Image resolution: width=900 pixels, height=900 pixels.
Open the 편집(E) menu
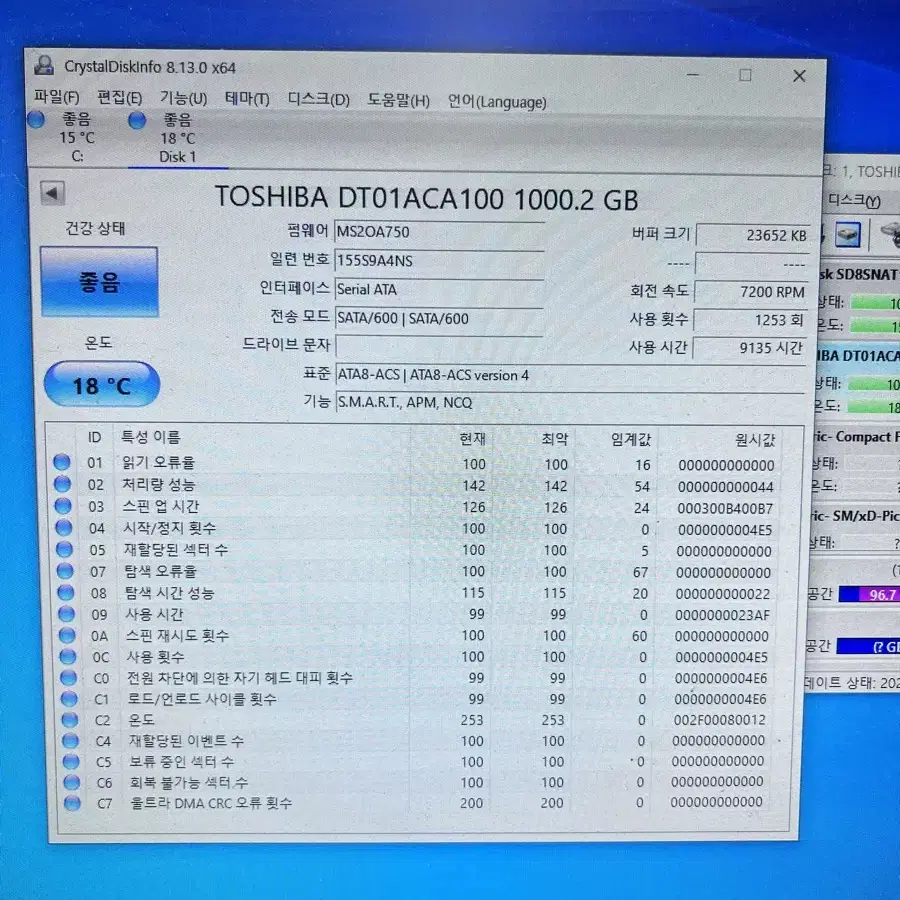coord(119,98)
